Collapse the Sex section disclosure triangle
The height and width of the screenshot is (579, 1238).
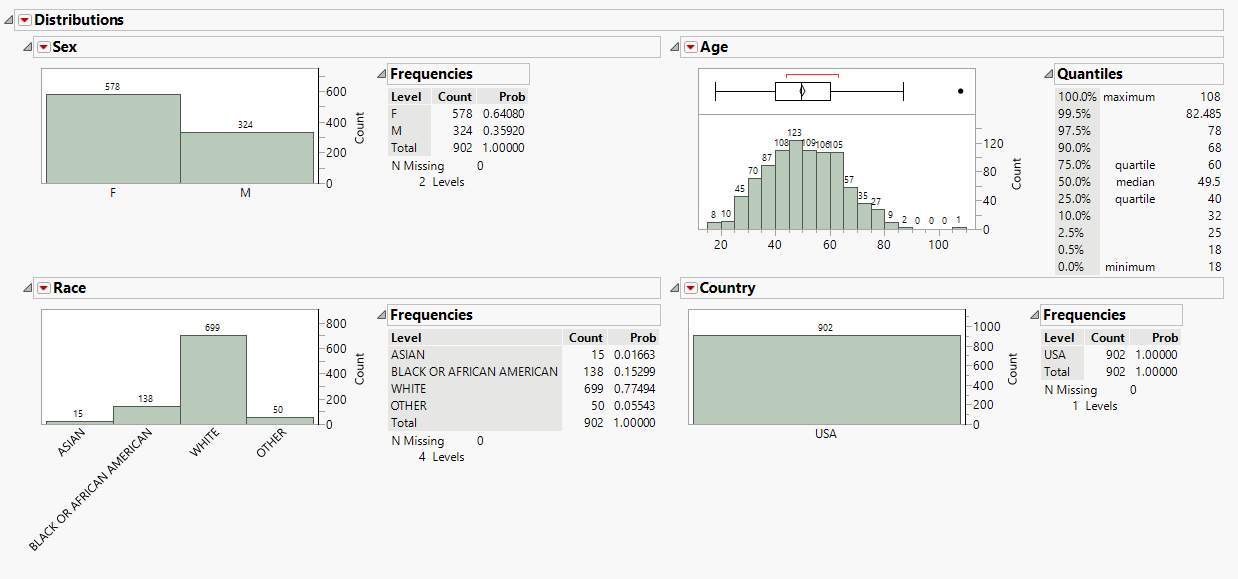[x=27, y=47]
